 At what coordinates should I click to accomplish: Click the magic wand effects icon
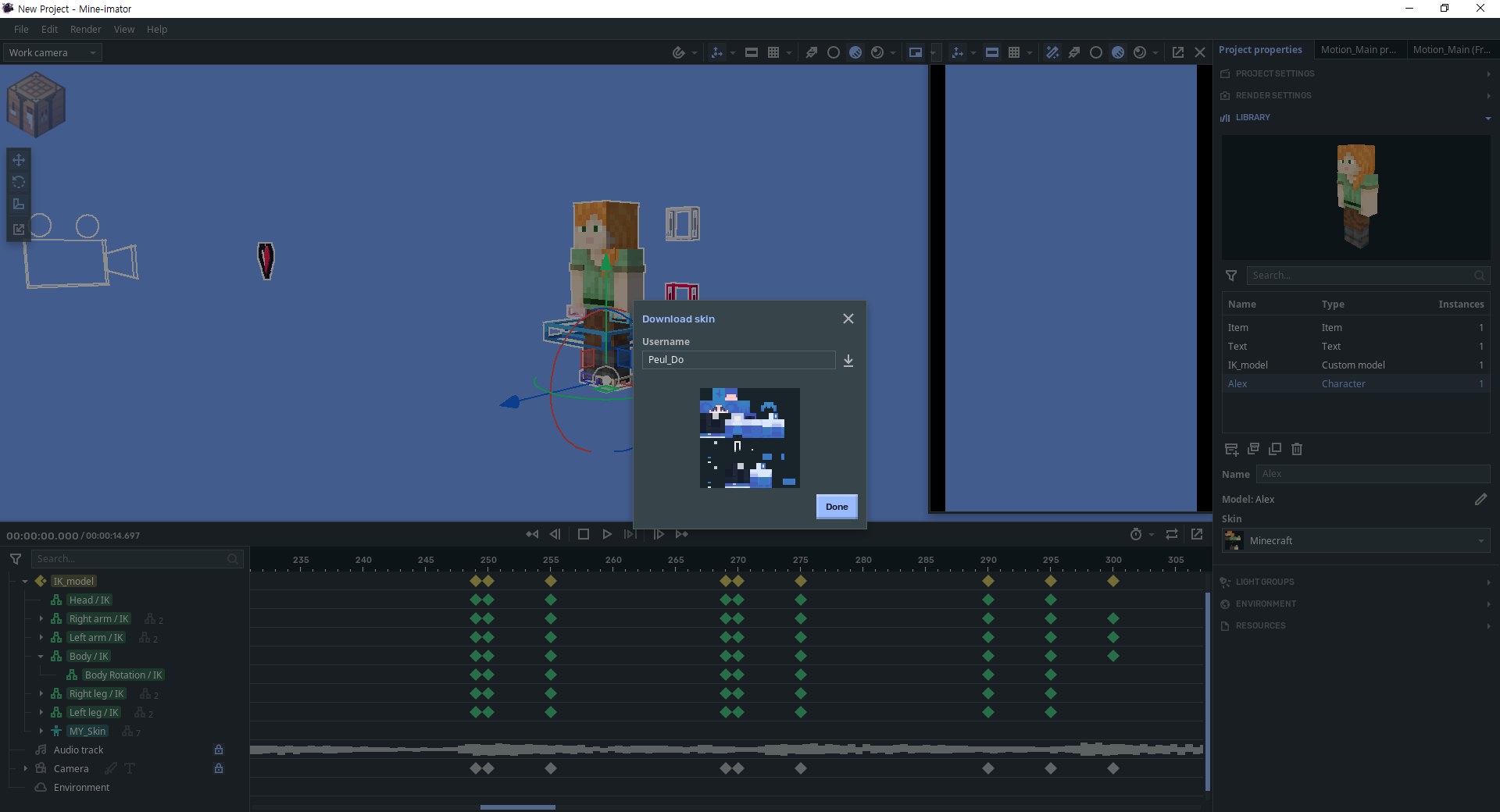(x=1052, y=52)
